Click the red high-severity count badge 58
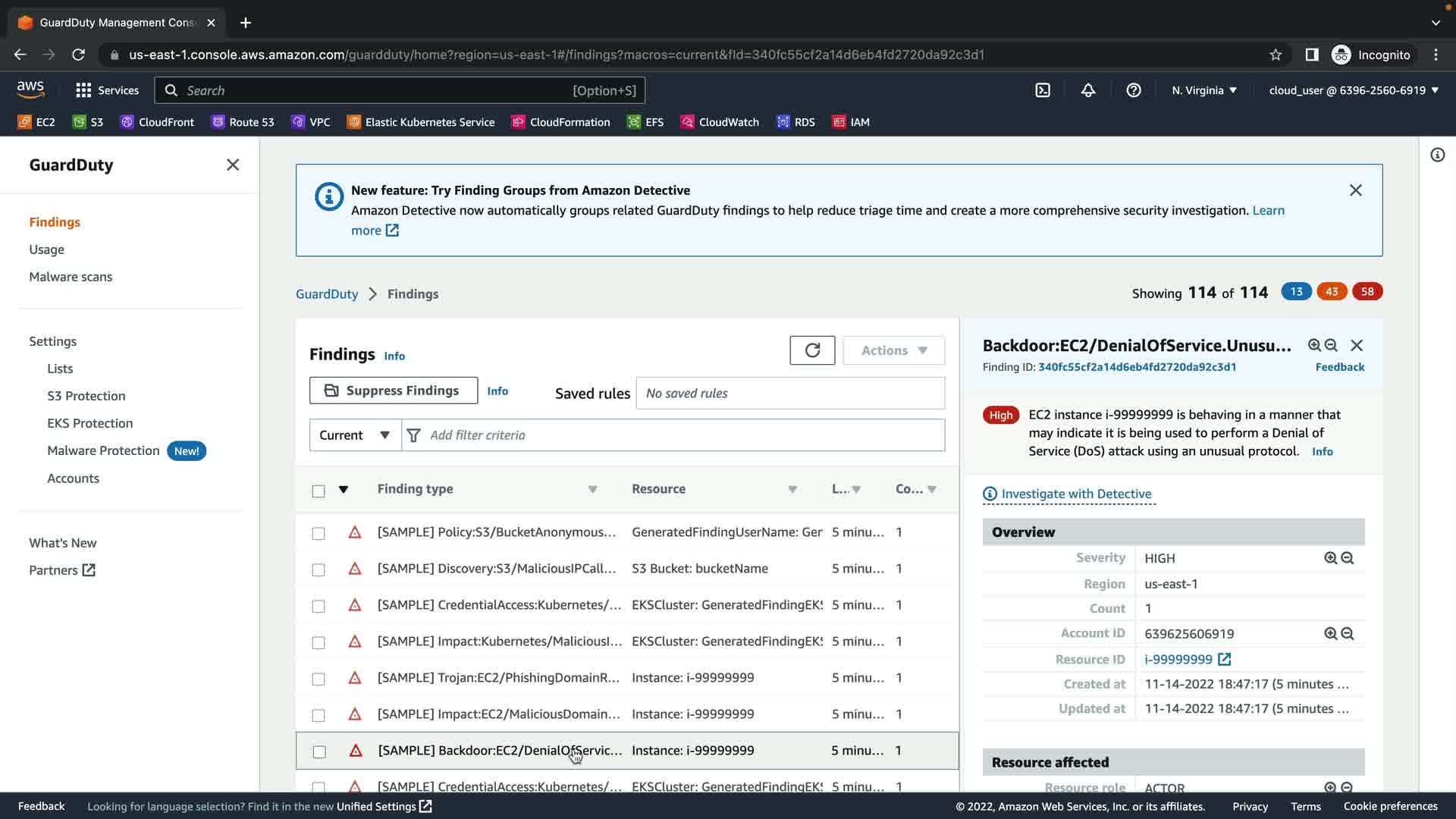 pos(1367,292)
